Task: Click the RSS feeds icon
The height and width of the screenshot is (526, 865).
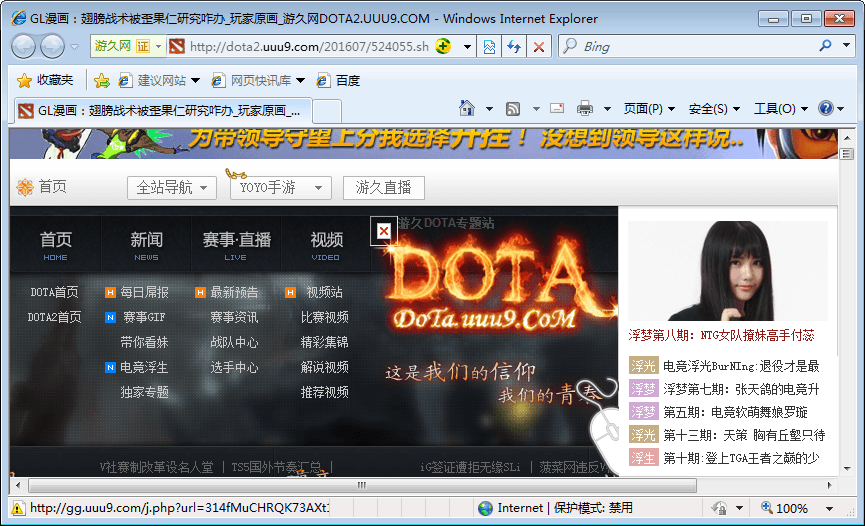Action: coord(513,109)
